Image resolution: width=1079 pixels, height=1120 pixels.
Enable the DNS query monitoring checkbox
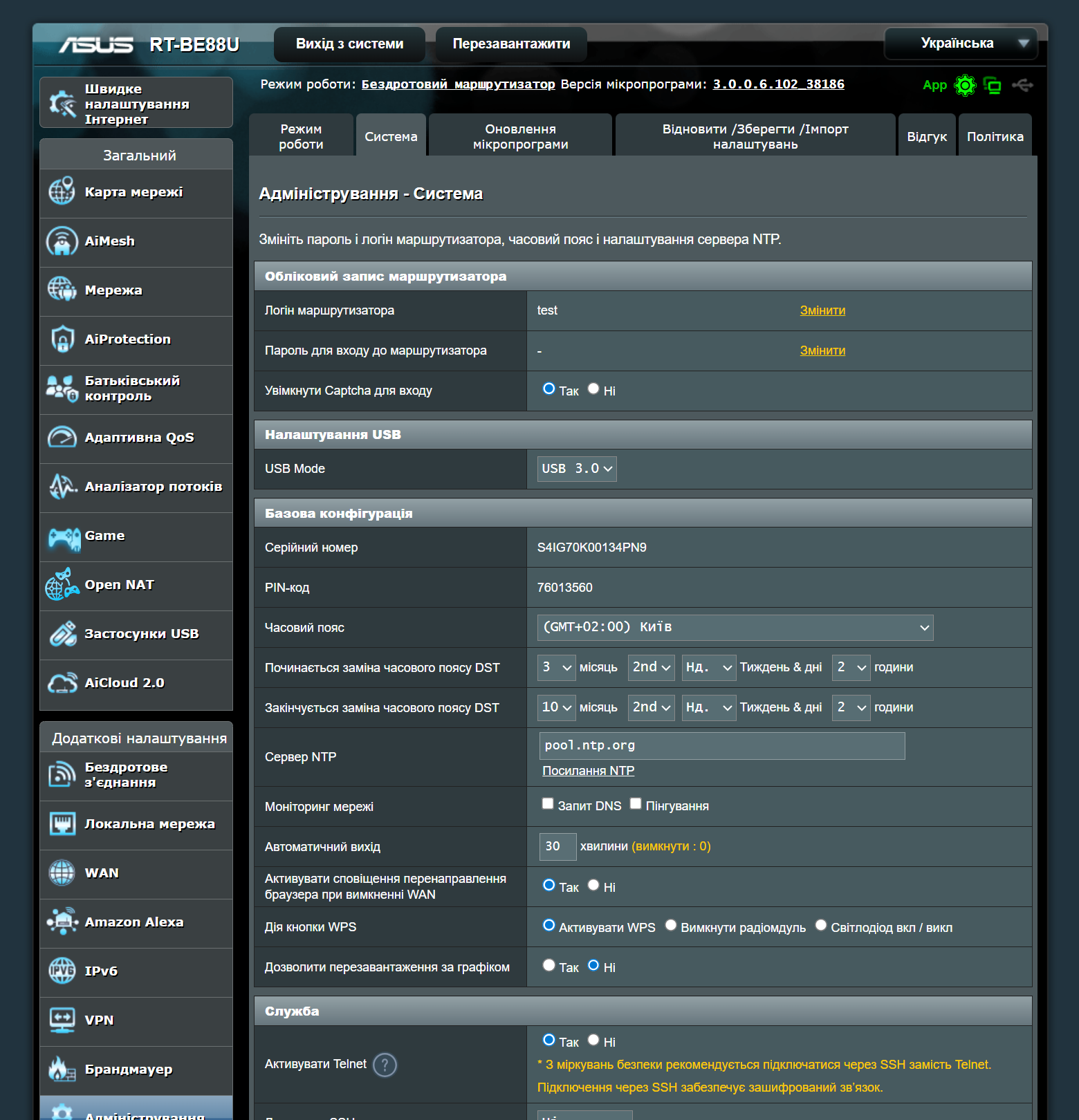(548, 803)
